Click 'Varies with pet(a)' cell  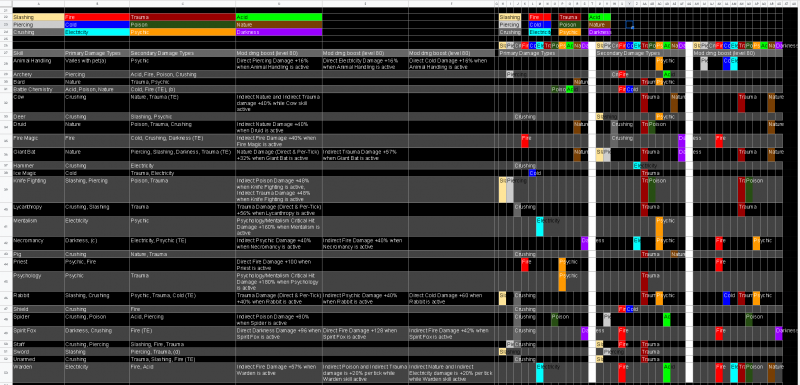tap(97, 64)
